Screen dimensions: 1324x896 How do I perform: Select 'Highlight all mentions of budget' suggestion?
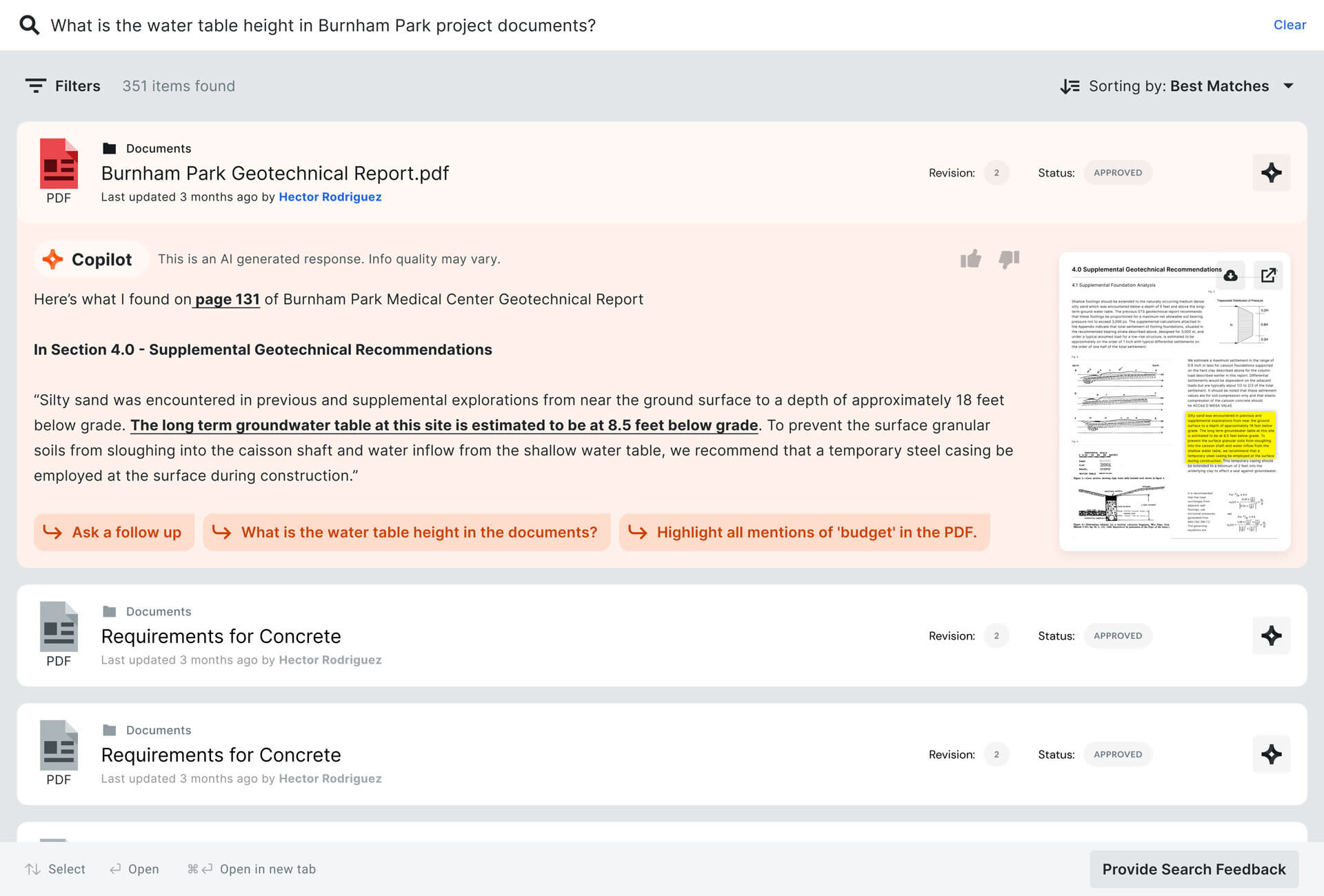[x=804, y=532]
